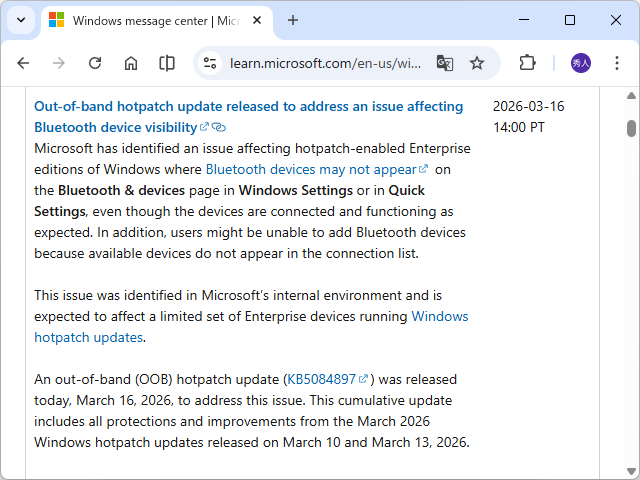The width and height of the screenshot is (640, 480).
Task: Click the browser back arrow
Action: click(23, 63)
